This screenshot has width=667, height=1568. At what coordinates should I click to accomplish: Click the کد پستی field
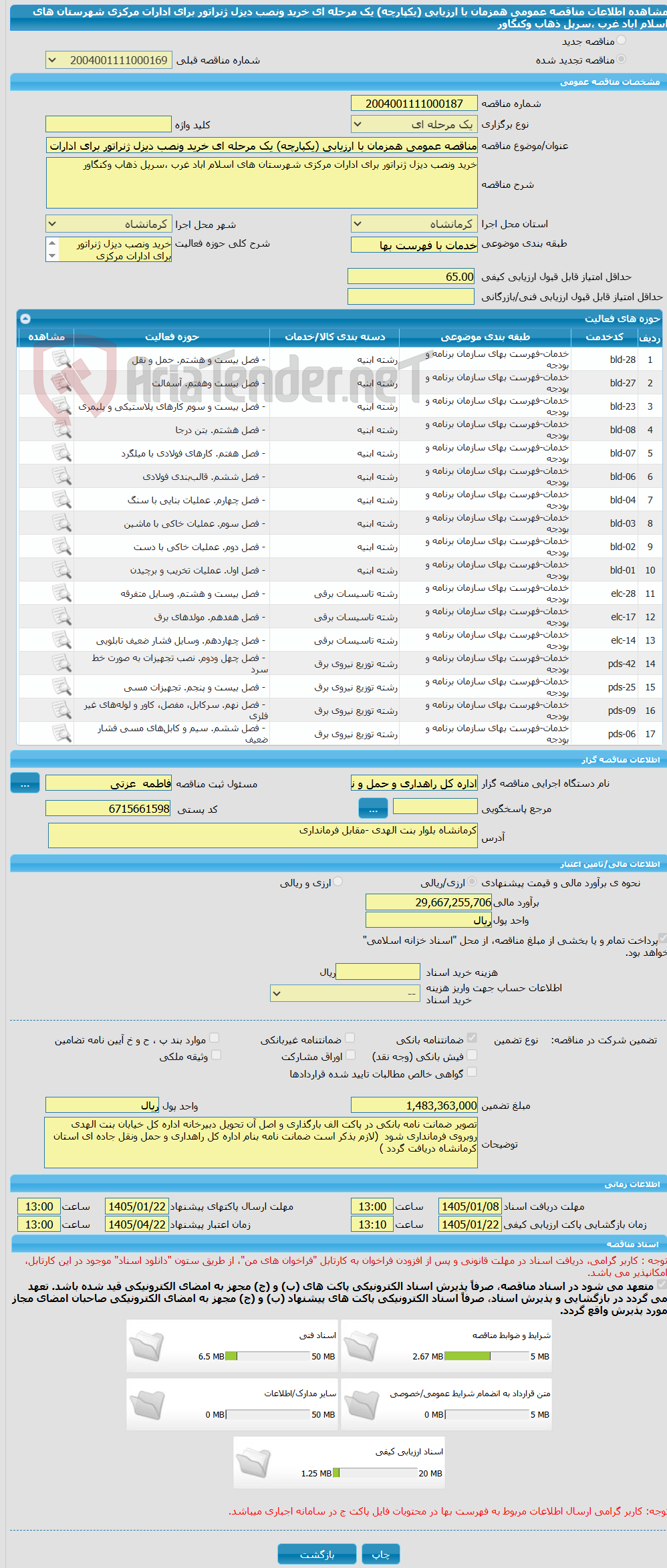pos(109,809)
